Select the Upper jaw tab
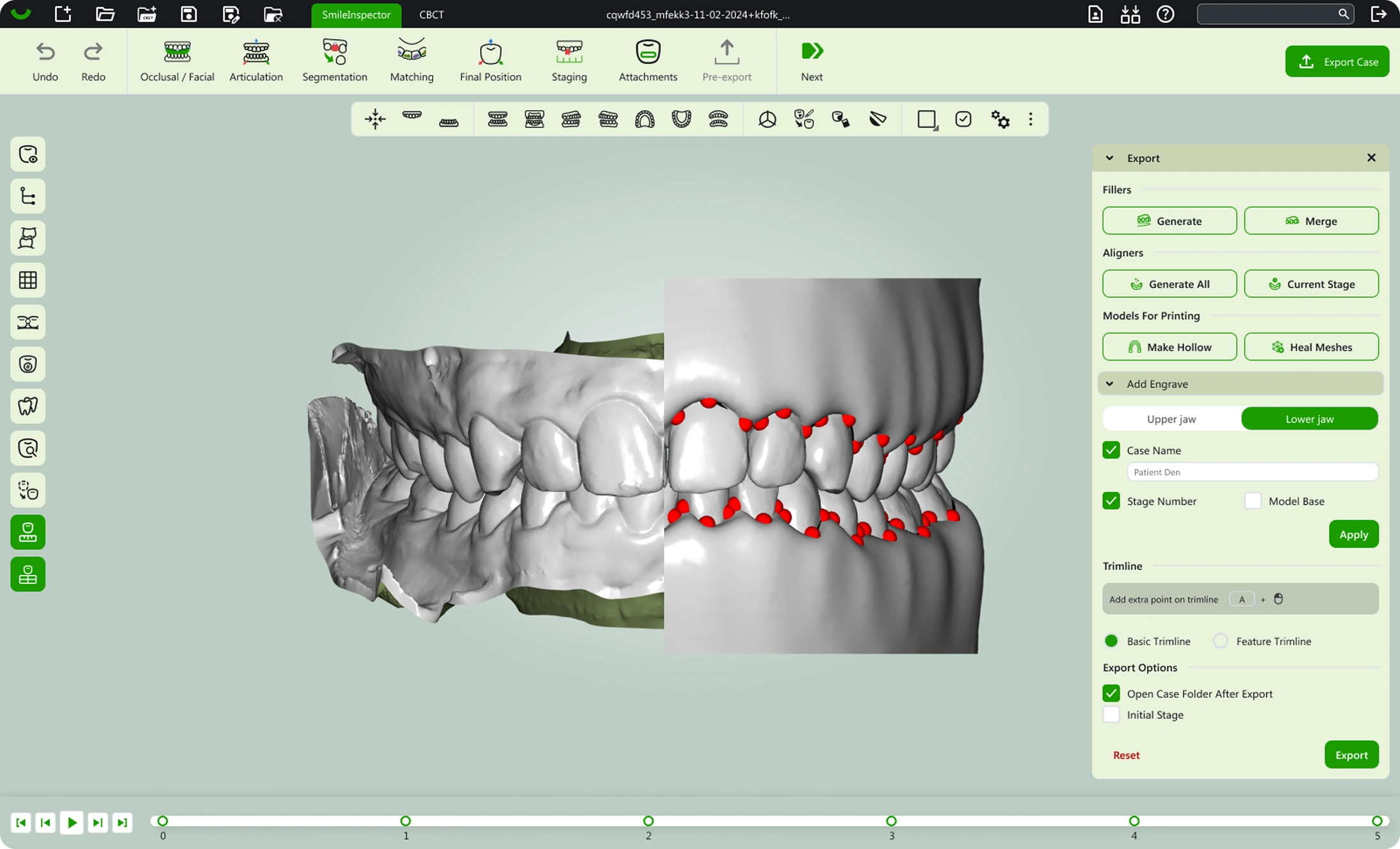 [x=1171, y=419]
